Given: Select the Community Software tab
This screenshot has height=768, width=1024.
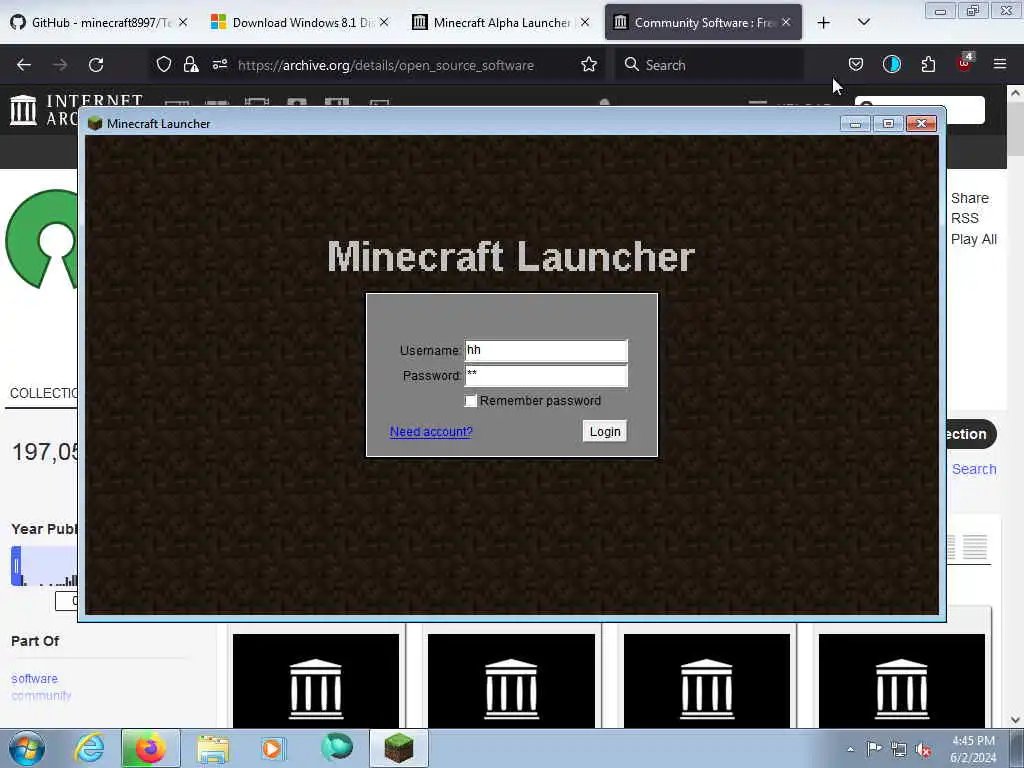Looking at the screenshot, I should [x=702, y=22].
